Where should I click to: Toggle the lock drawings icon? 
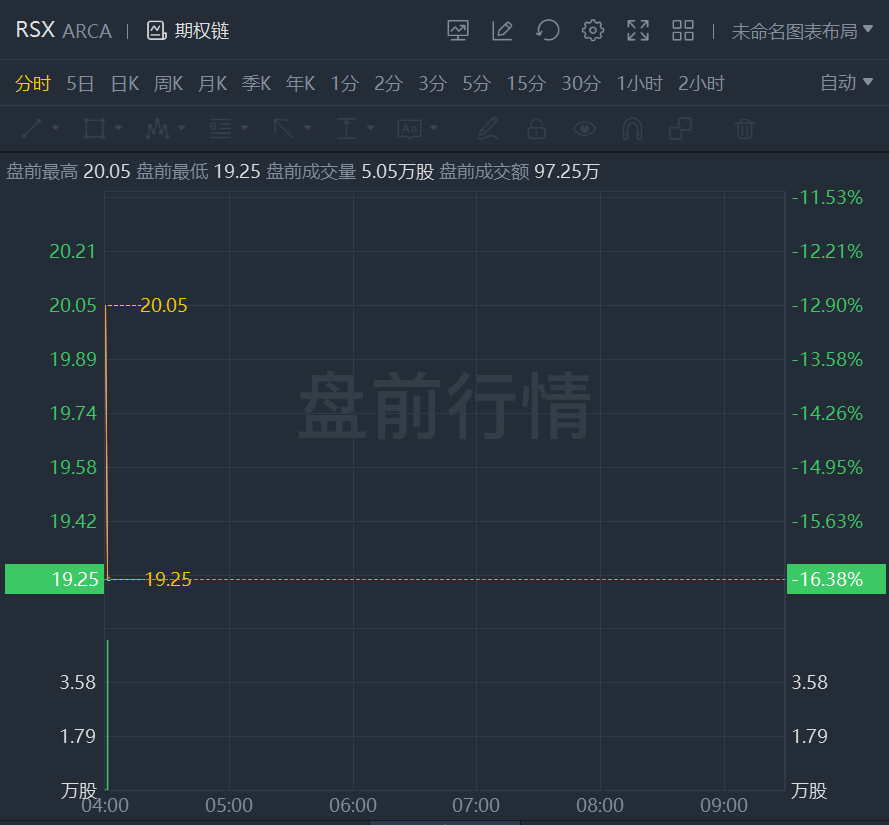click(536, 129)
